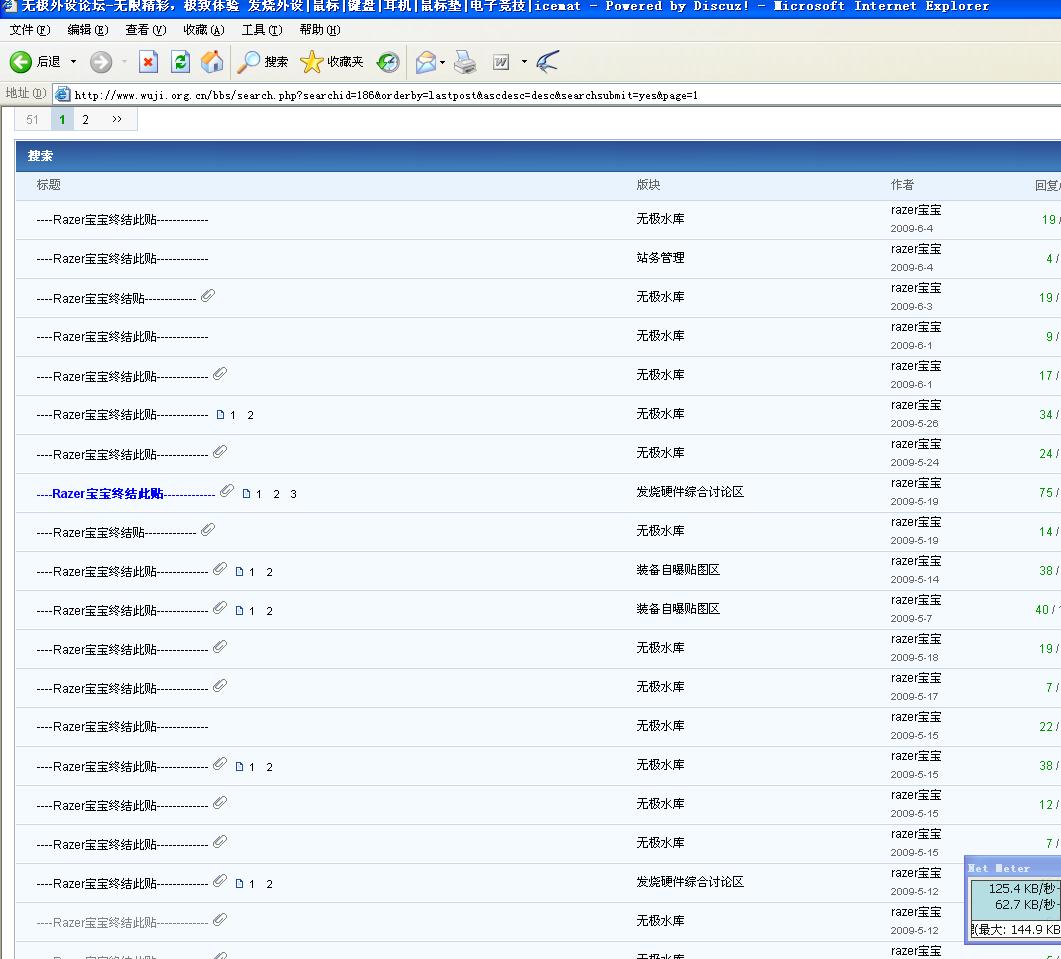Open the 搜索 (Search) panel icon
The width and height of the screenshot is (1061, 959).
(252, 62)
